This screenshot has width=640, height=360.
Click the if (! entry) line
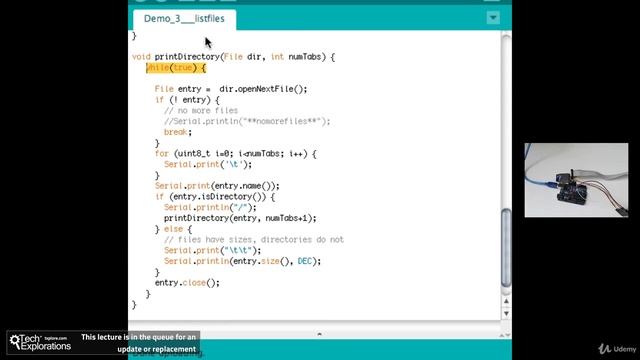pyautogui.click(x=187, y=100)
